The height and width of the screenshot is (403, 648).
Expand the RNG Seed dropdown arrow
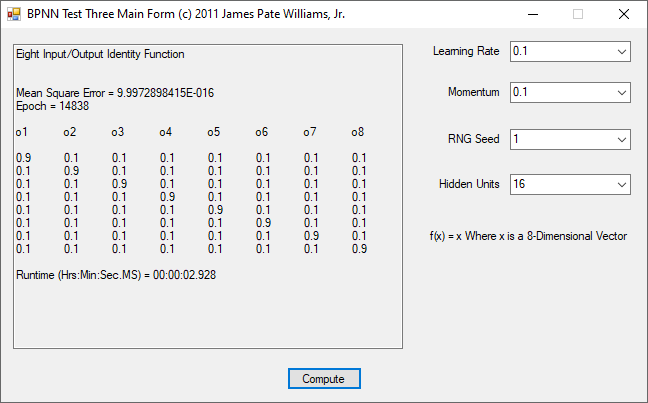(621, 139)
